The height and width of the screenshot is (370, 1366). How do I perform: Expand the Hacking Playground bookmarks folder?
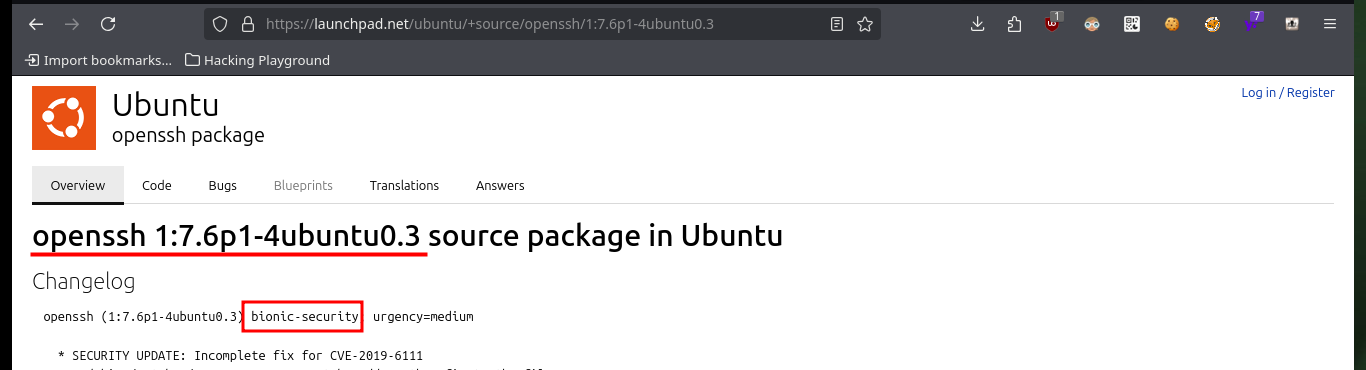pyautogui.click(x=258, y=60)
